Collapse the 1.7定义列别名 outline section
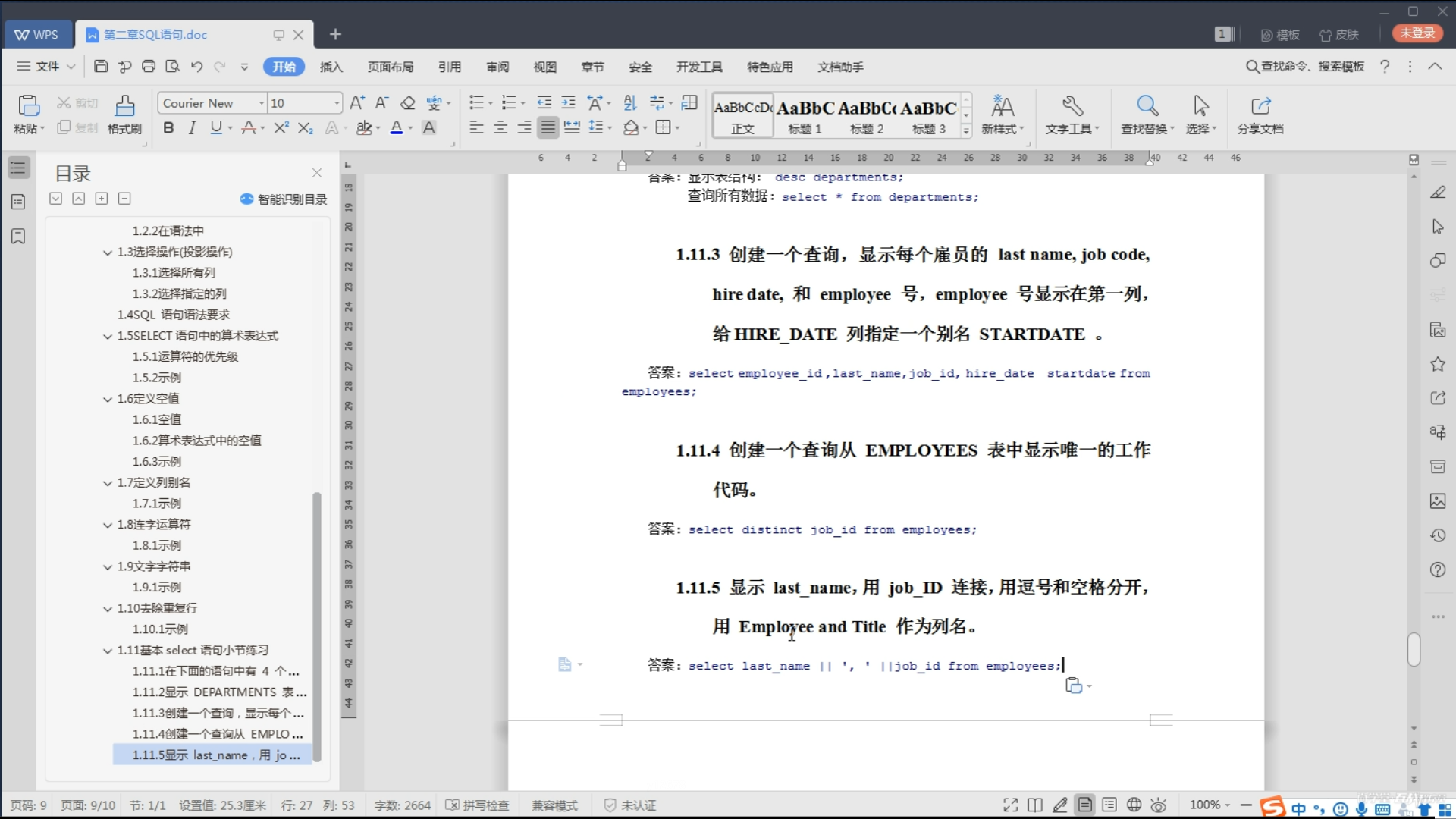Screen dimensions: 1456x819 click(108, 483)
